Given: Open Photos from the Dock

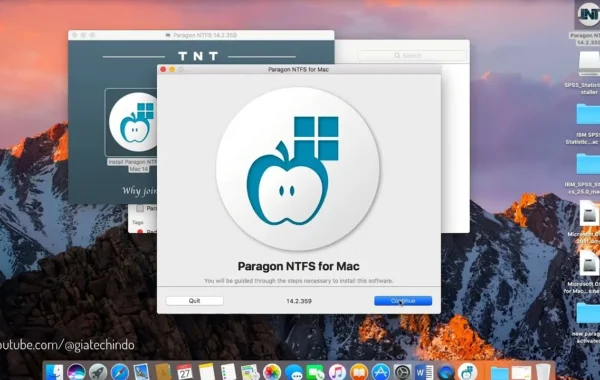Looking at the screenshot, I should click(272, 372).
